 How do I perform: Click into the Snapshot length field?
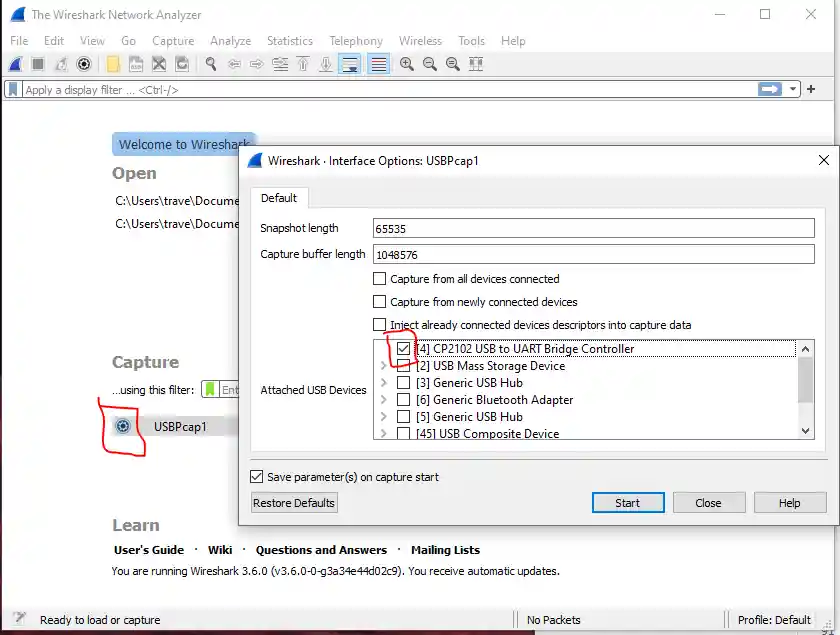[x=593, y=229]
